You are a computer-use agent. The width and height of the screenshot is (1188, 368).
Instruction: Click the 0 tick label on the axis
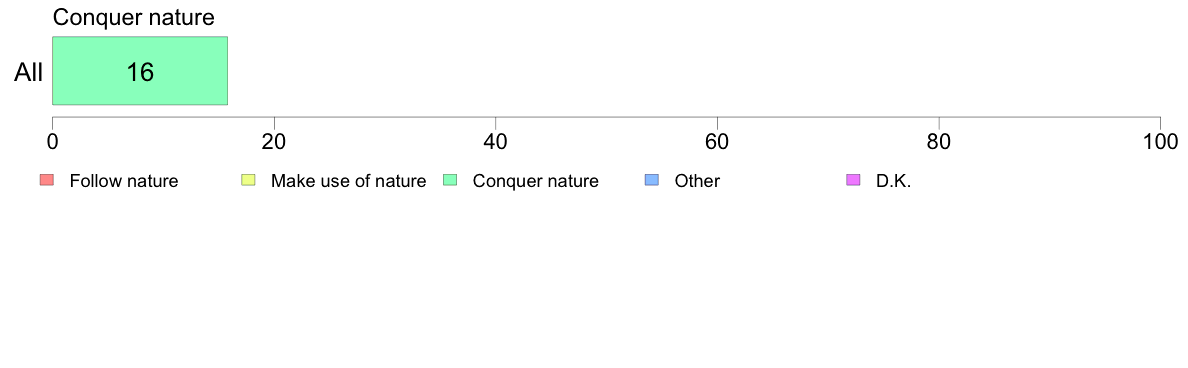click(52, 141)
